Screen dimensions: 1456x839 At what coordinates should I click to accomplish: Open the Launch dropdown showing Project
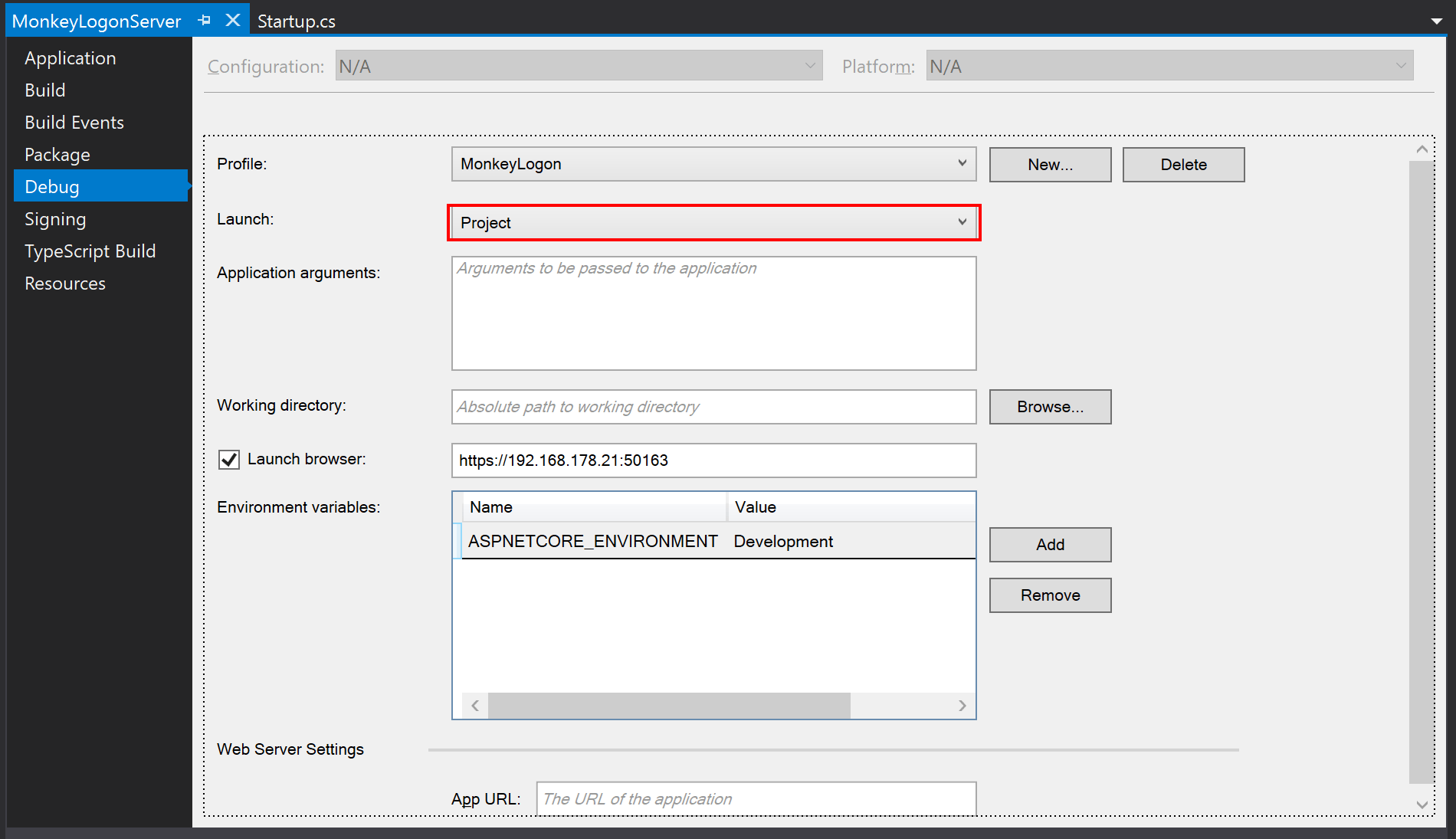tap(713, 223)
